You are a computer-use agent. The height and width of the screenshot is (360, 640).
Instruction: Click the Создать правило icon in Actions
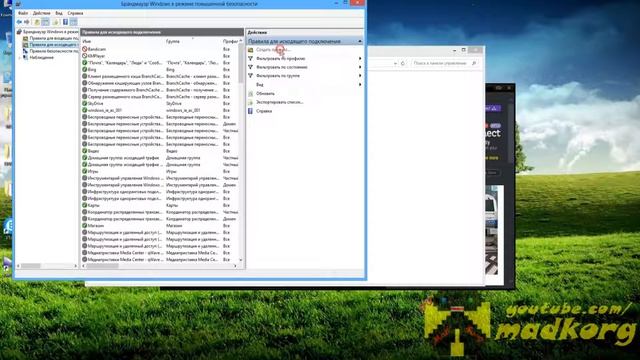(251, 50)
